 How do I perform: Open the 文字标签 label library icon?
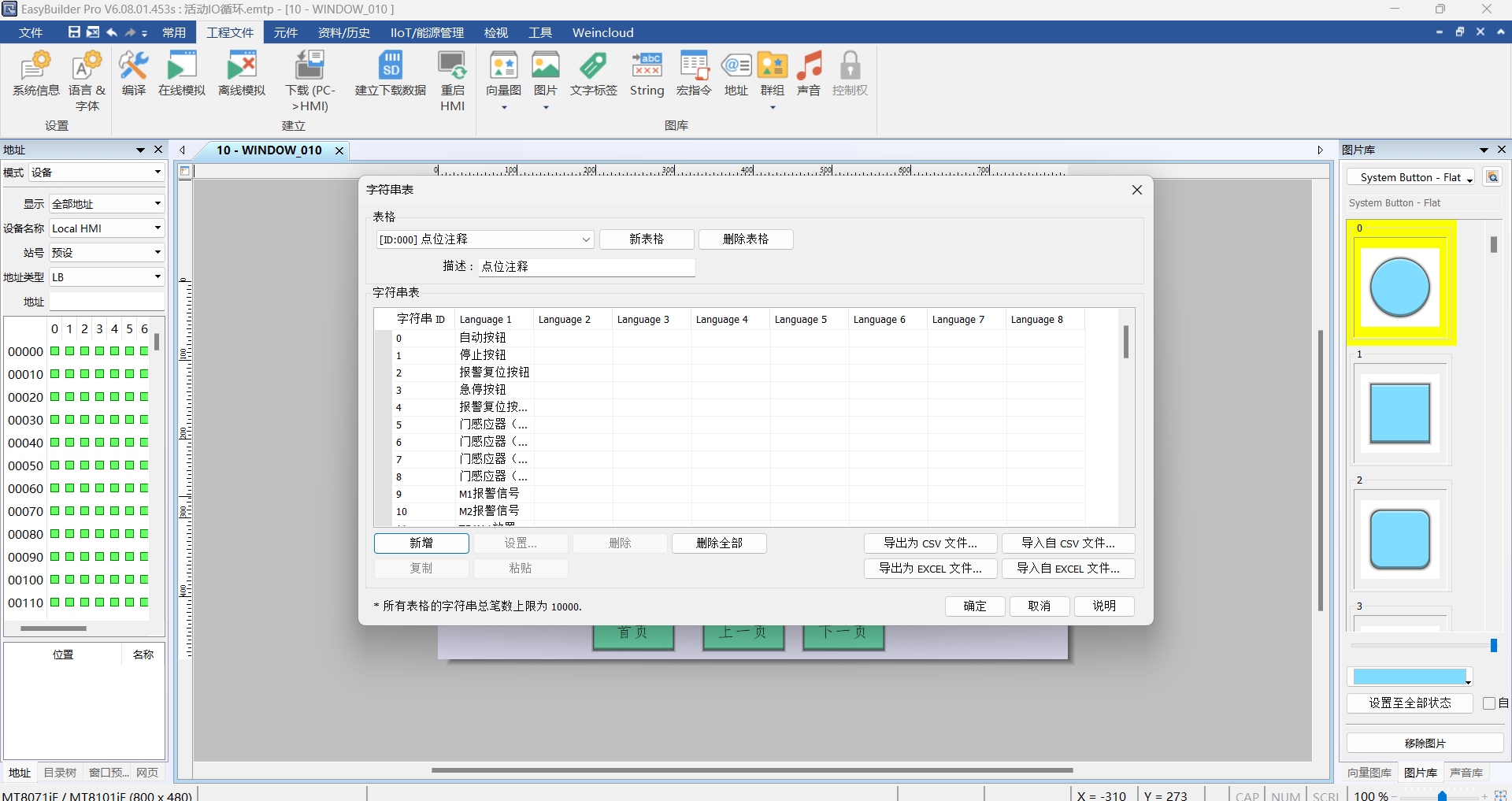click(x=594, y=74)
